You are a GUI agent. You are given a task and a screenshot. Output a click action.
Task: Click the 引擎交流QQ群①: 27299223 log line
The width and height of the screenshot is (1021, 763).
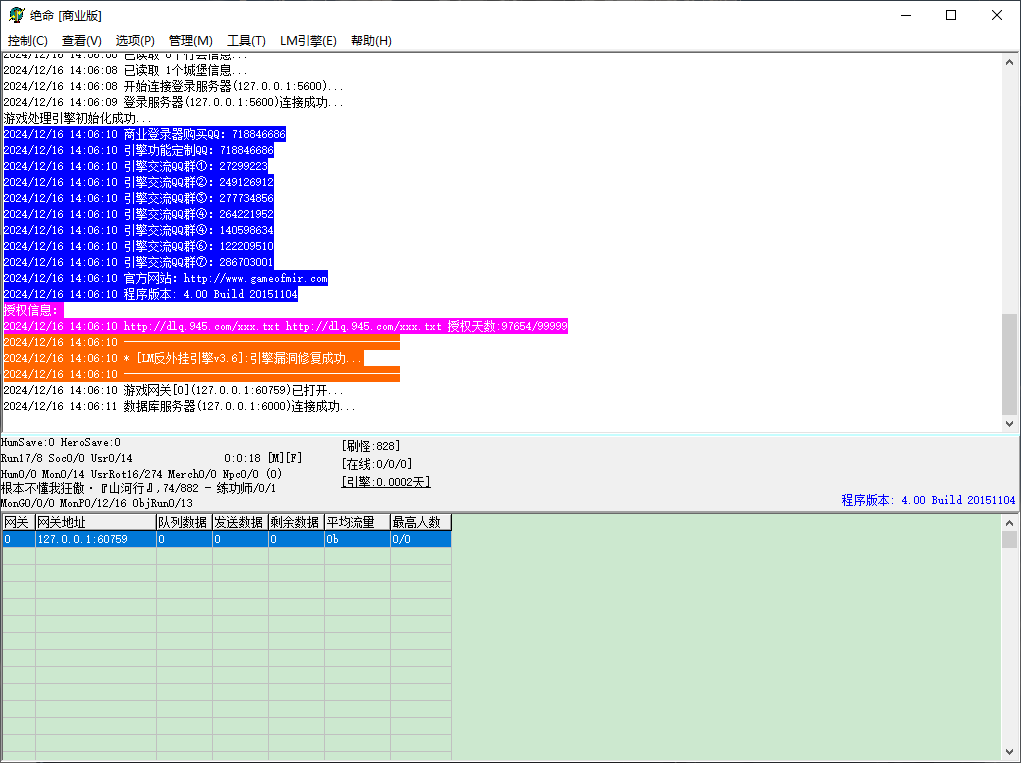(x=136, y=166)
